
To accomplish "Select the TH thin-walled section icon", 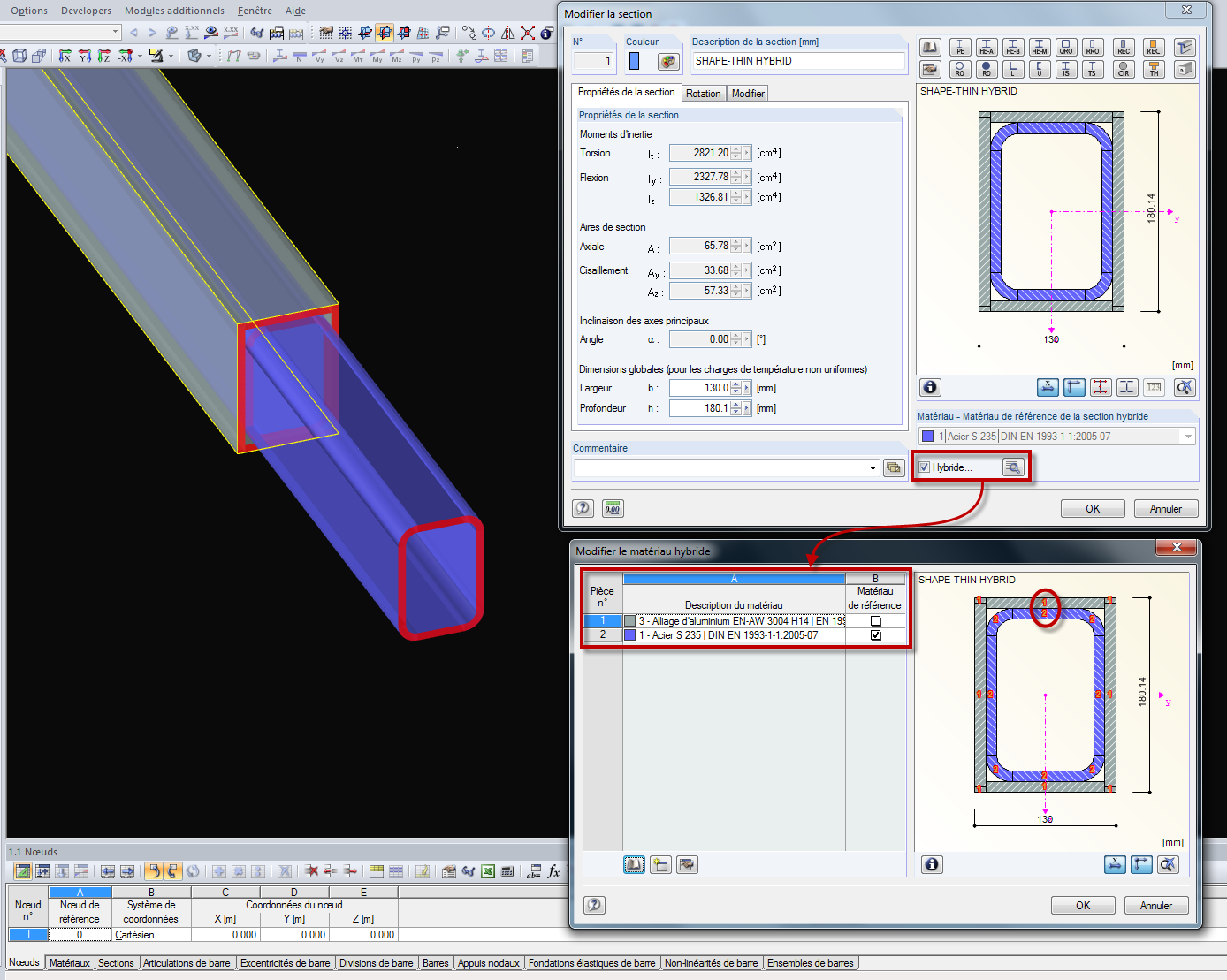I will click(x=1154, y=69).
